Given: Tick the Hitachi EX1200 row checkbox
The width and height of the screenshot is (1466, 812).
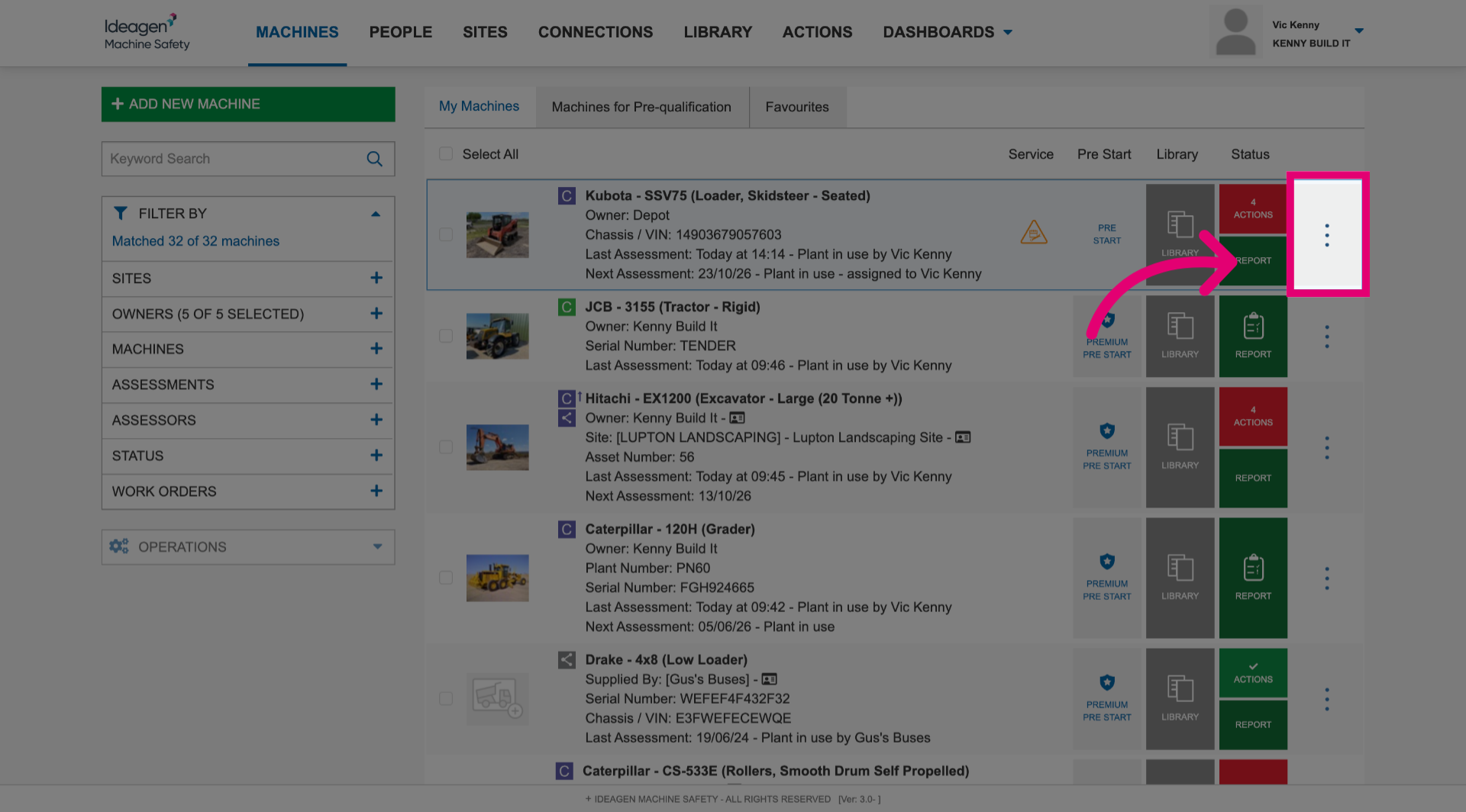Looking at the screenshot, I should click(x=446, y=447).
